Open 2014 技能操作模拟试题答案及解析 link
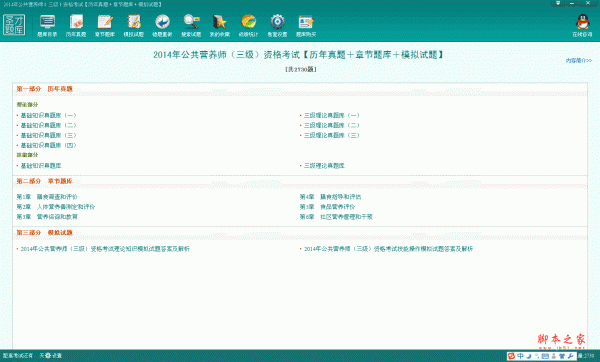 pos(388,249)
